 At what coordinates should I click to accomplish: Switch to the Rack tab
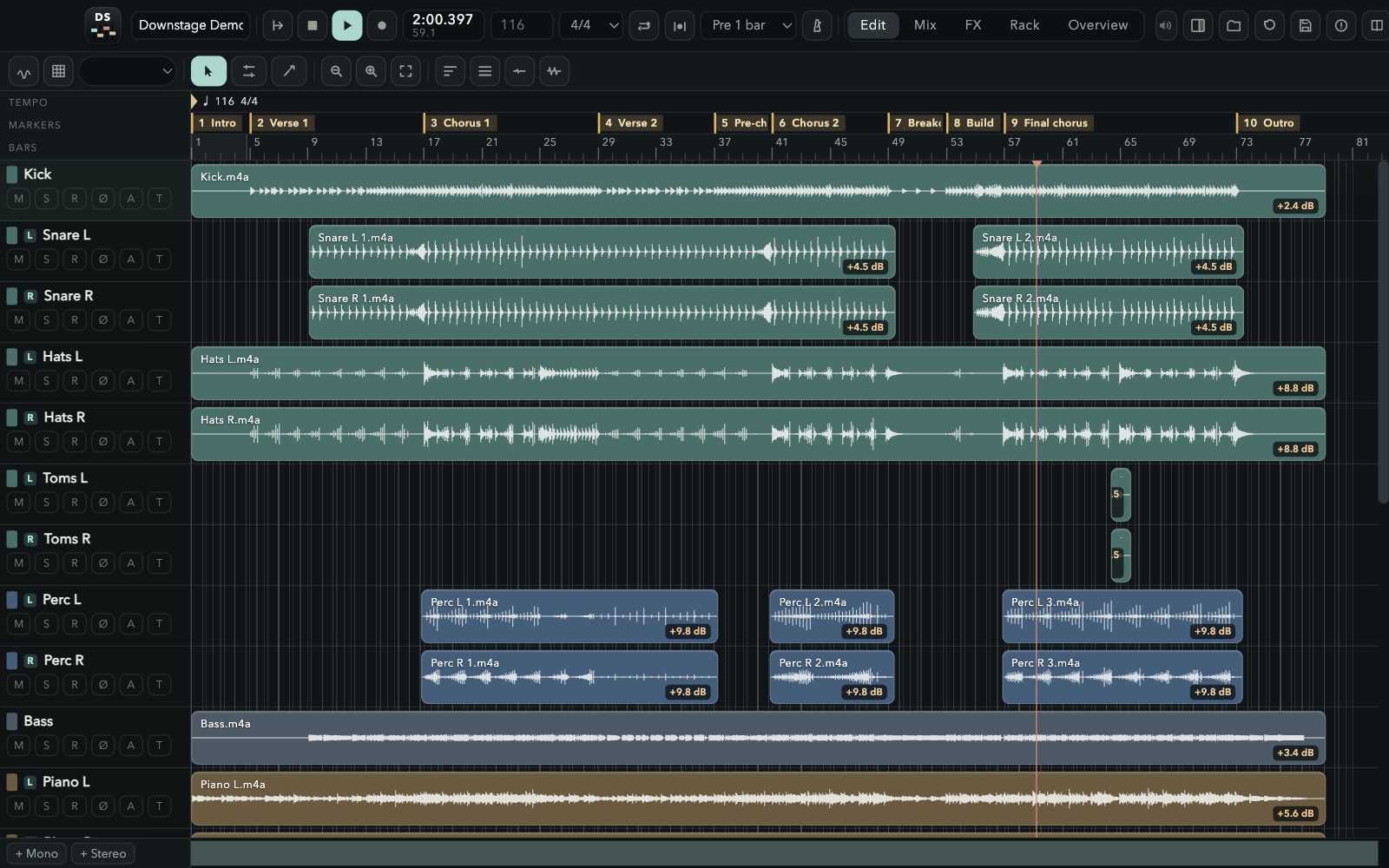click(1024, 25)
